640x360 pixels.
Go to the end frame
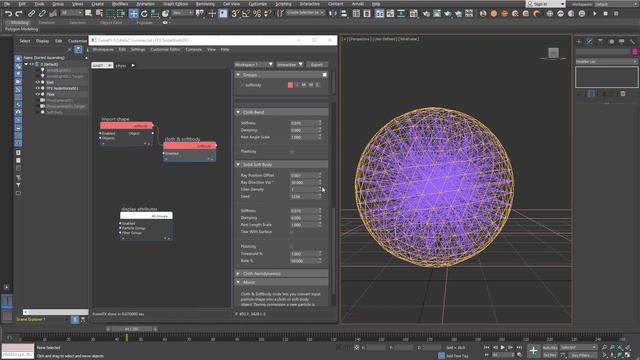(x=519, y=347)
